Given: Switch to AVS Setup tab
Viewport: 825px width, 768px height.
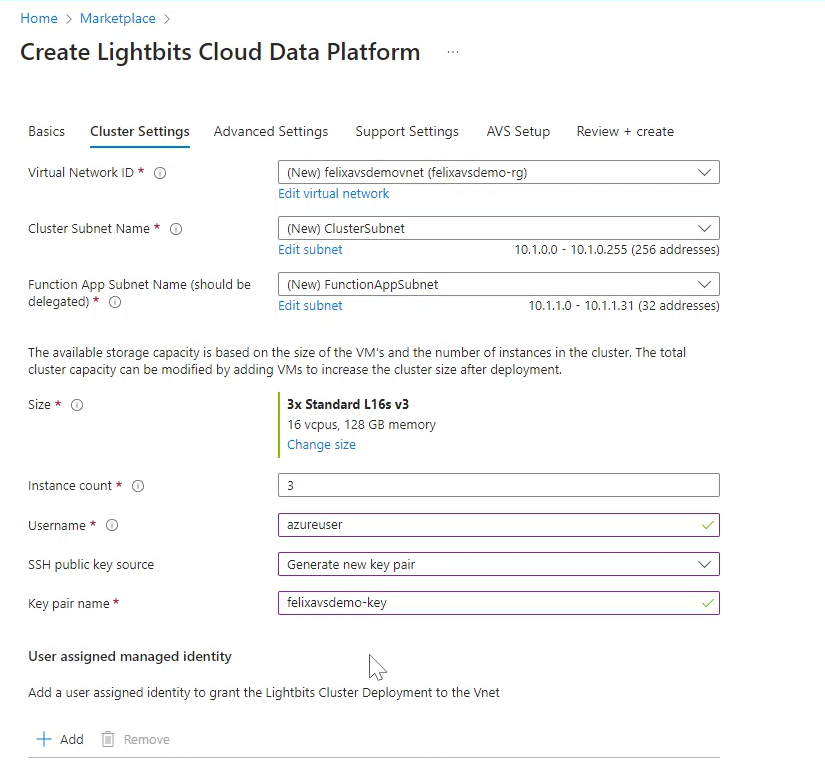Looking at the screenshot, I should tap(518, 132).
